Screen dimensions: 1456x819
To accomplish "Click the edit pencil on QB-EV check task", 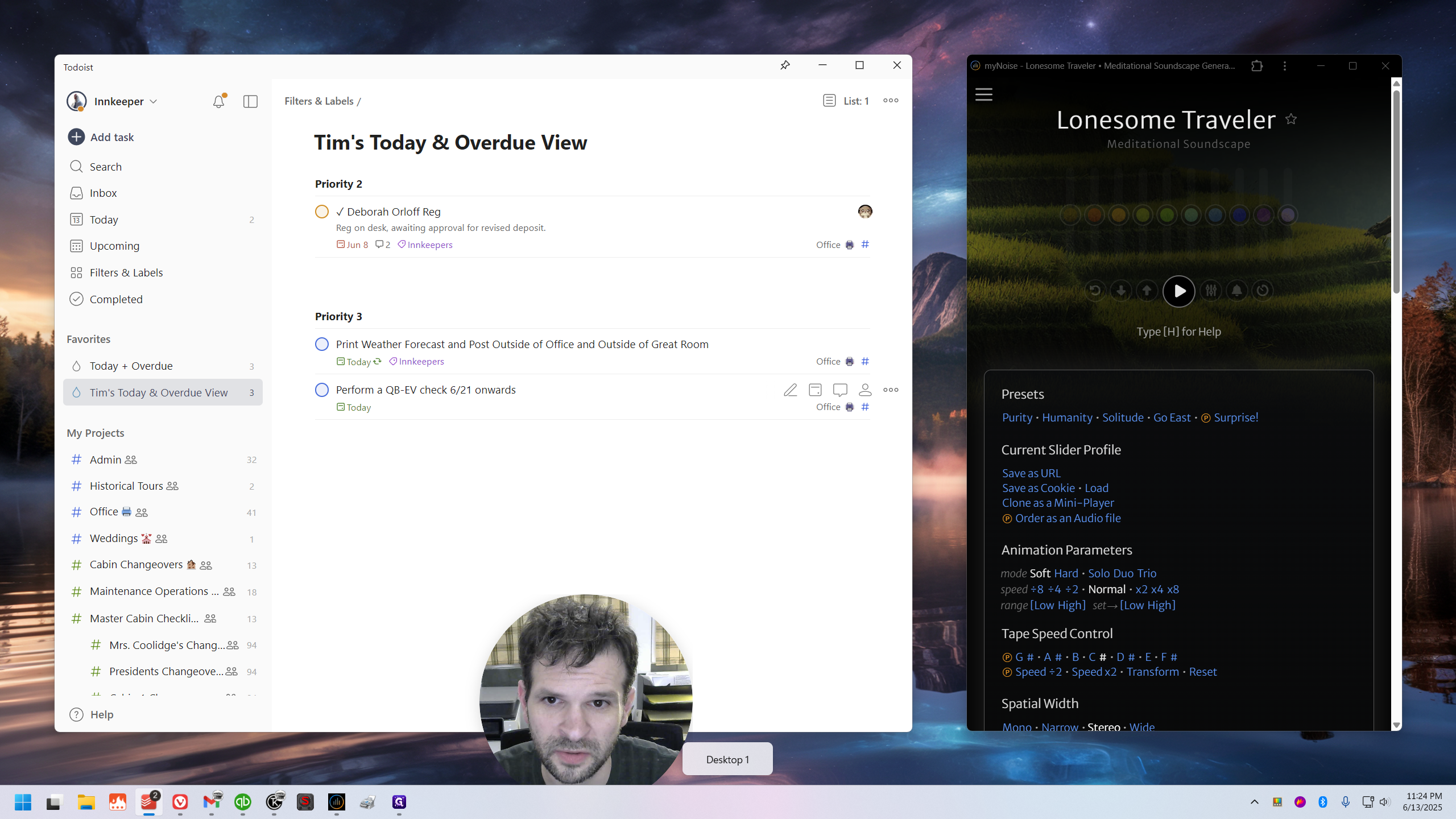I will [x=790, y=390].
